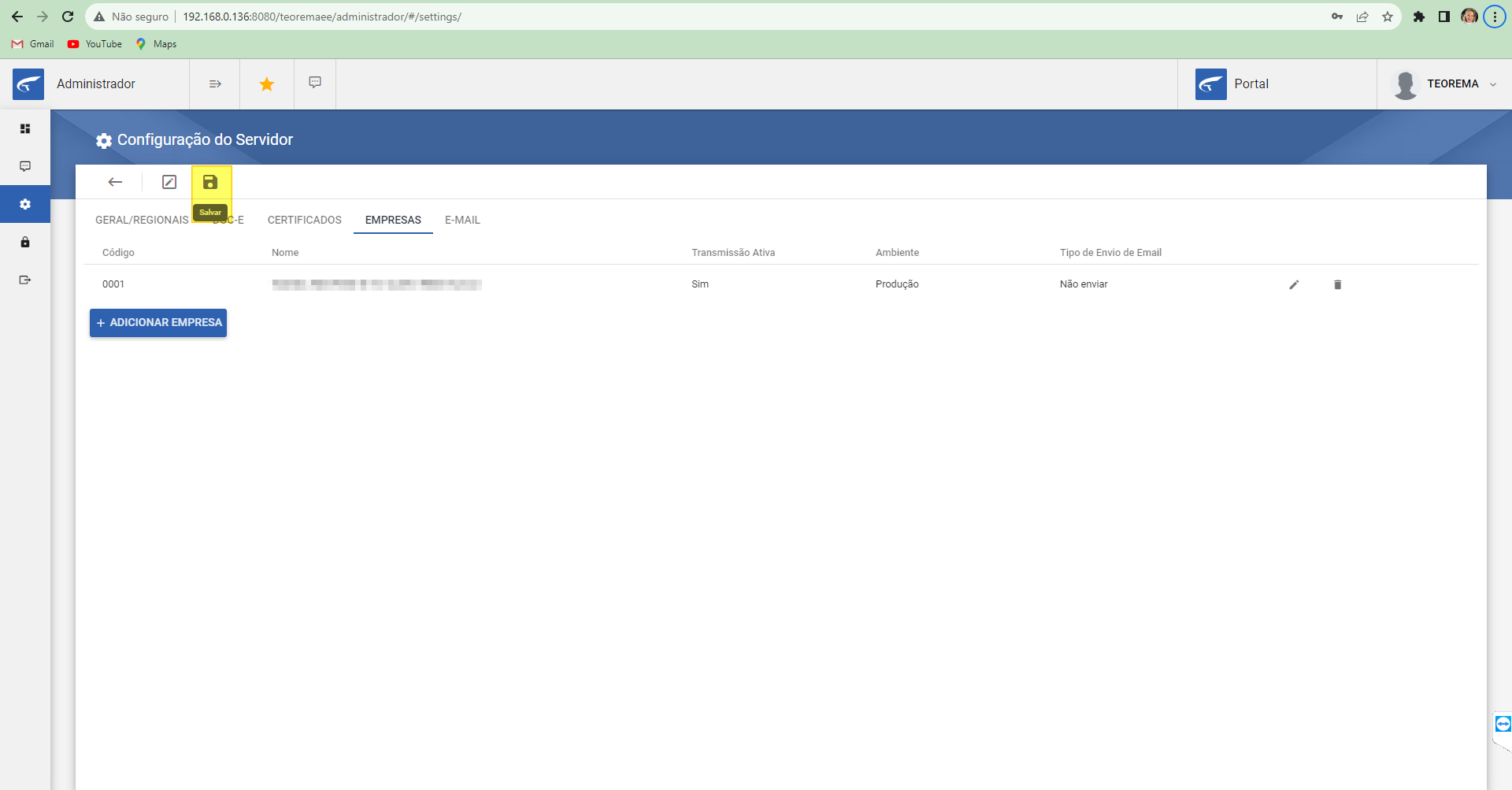The width and height of the screenshot is (1512, 790).
Task: Select the EMPRESAS tab
Action: pyautogui.click(x=393, y=220)
